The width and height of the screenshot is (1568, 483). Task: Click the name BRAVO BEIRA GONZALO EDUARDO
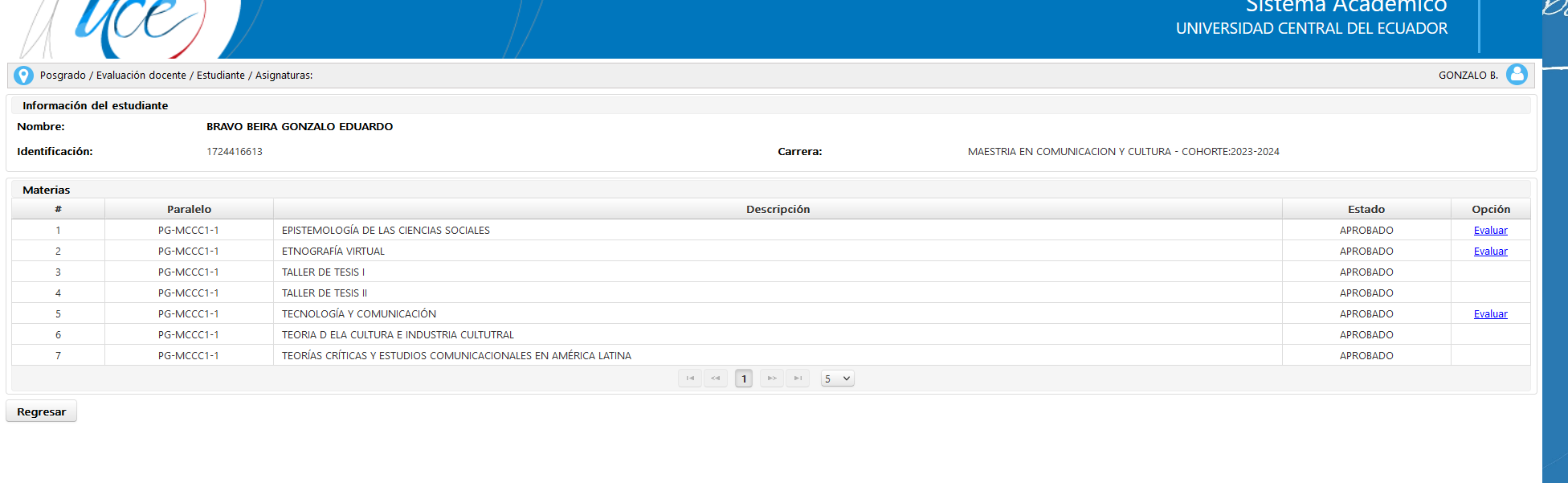tap(300, 127)
